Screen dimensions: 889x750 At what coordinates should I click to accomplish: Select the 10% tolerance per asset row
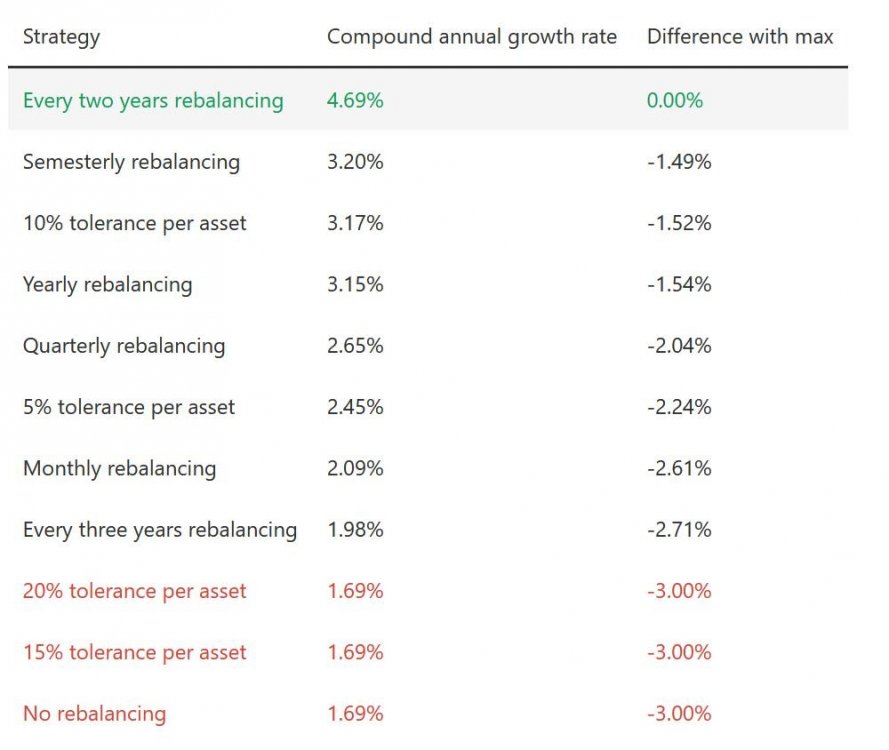click(134, 223)
